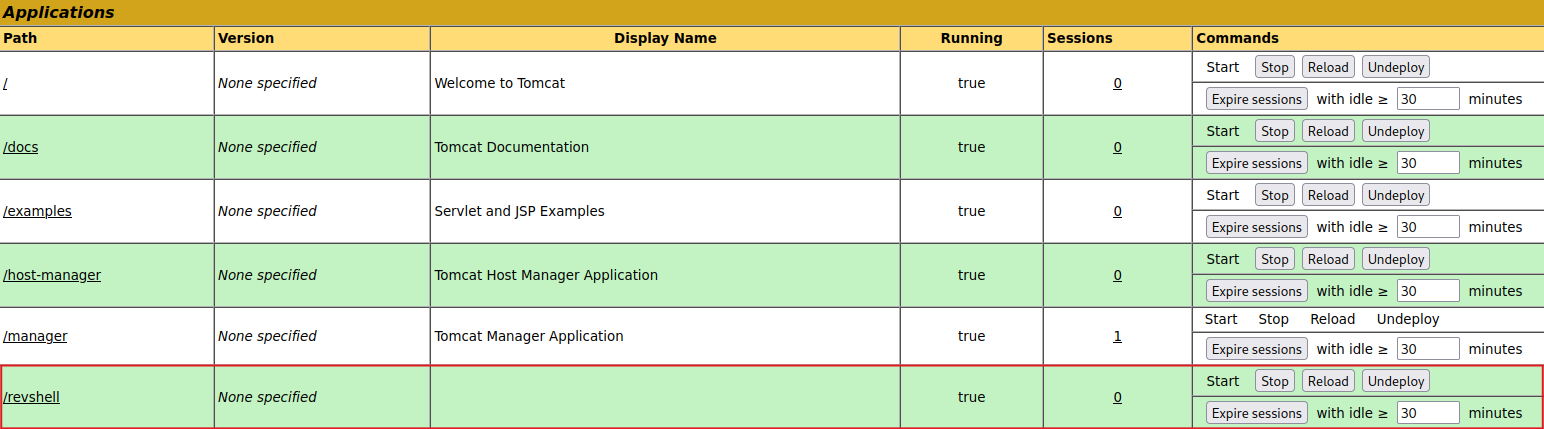Stop the root Welcome to Tomcat app

1274,67
